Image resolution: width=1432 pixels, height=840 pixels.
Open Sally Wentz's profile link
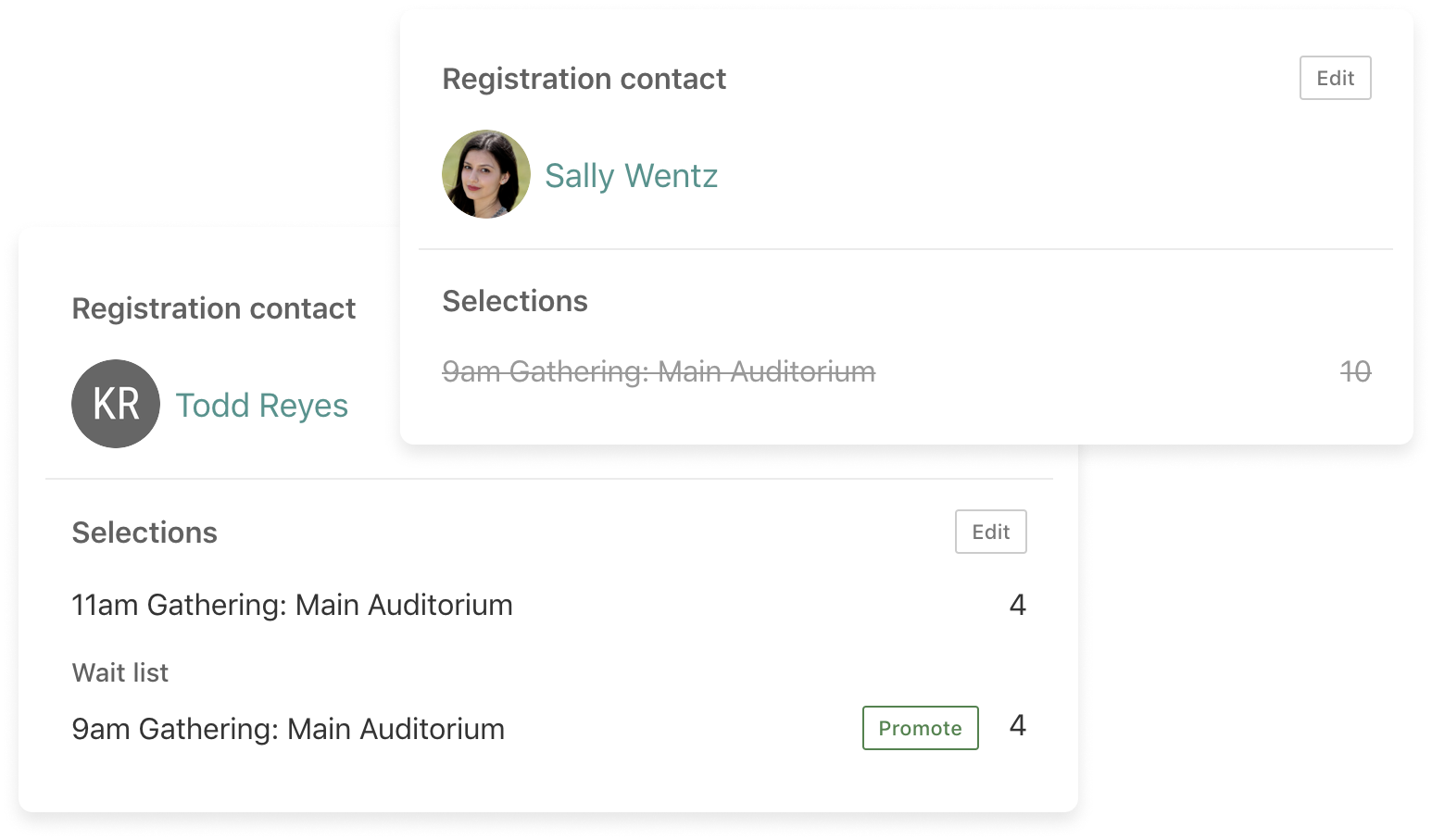click(x=631, y=175)
